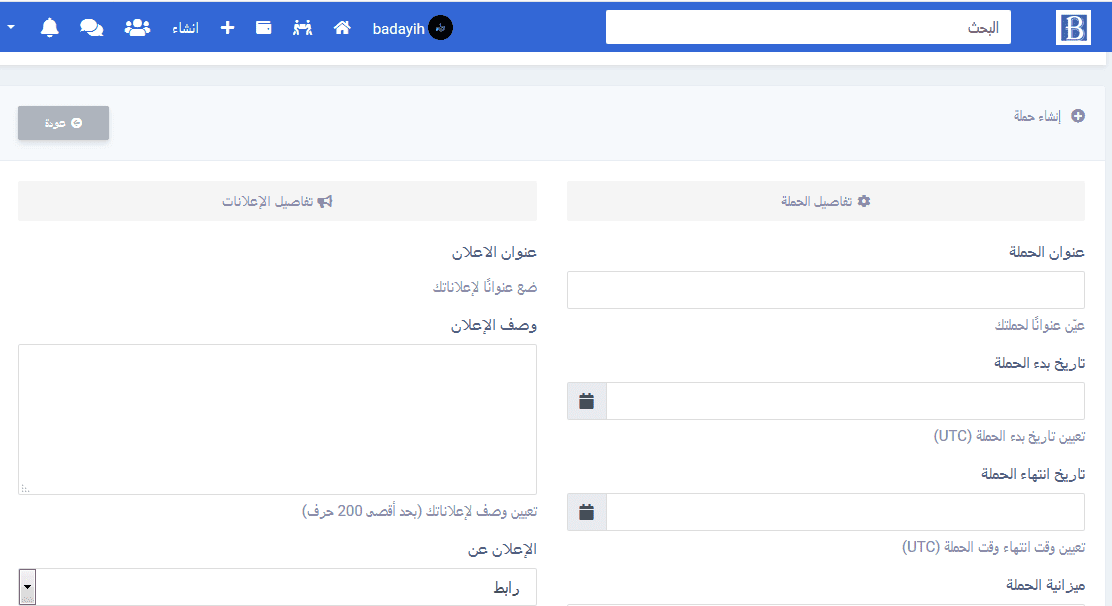The width and height of the screenshot is (1112, 606).
Task: Open the people meeting icon in navbar
Action: click(303, 28)
